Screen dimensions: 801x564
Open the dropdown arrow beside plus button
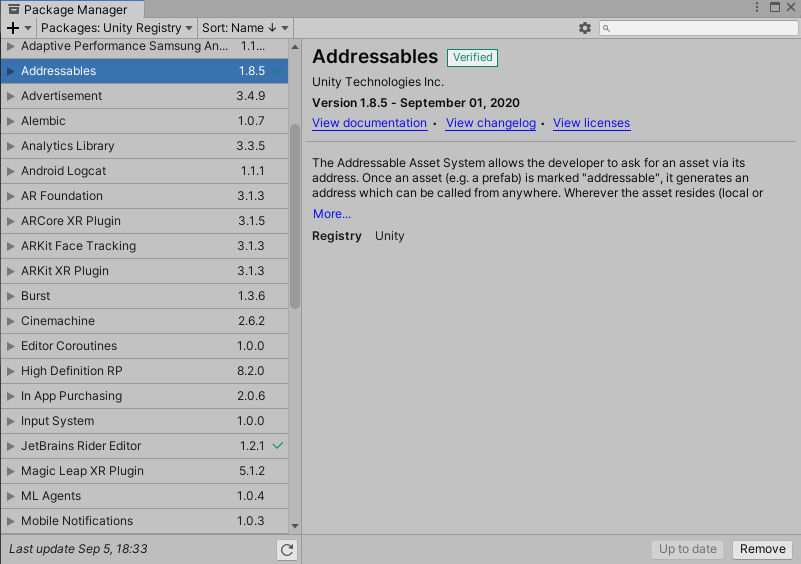click(x=28, y=28)
